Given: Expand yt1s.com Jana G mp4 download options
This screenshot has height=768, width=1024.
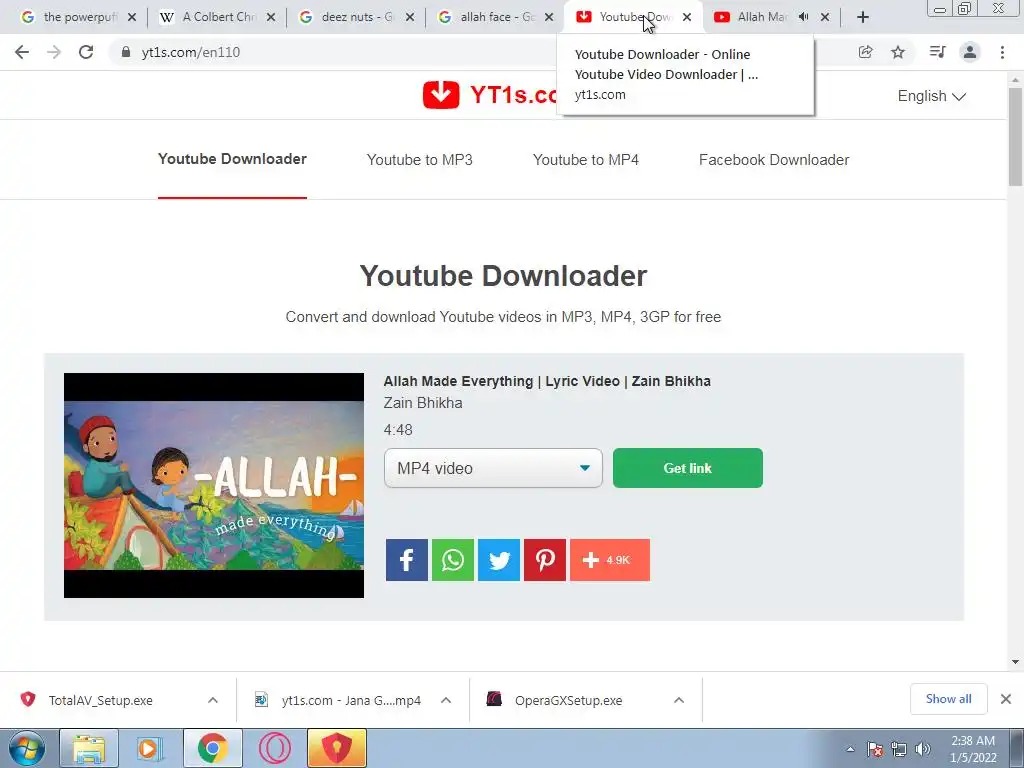Looking at the screenshot, I should pos(446,700).
